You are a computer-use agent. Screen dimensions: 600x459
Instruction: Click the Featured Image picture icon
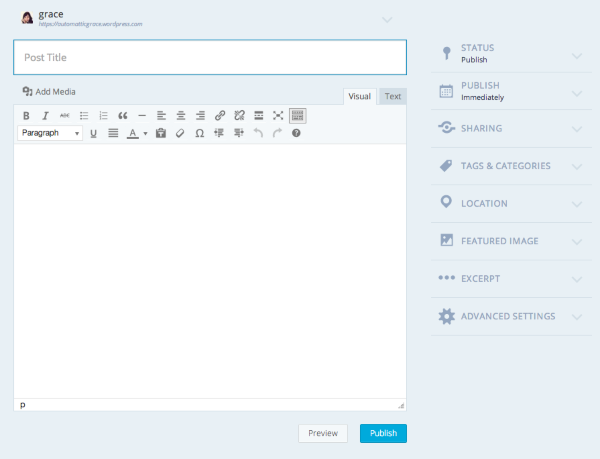click(x=447, y=240)
